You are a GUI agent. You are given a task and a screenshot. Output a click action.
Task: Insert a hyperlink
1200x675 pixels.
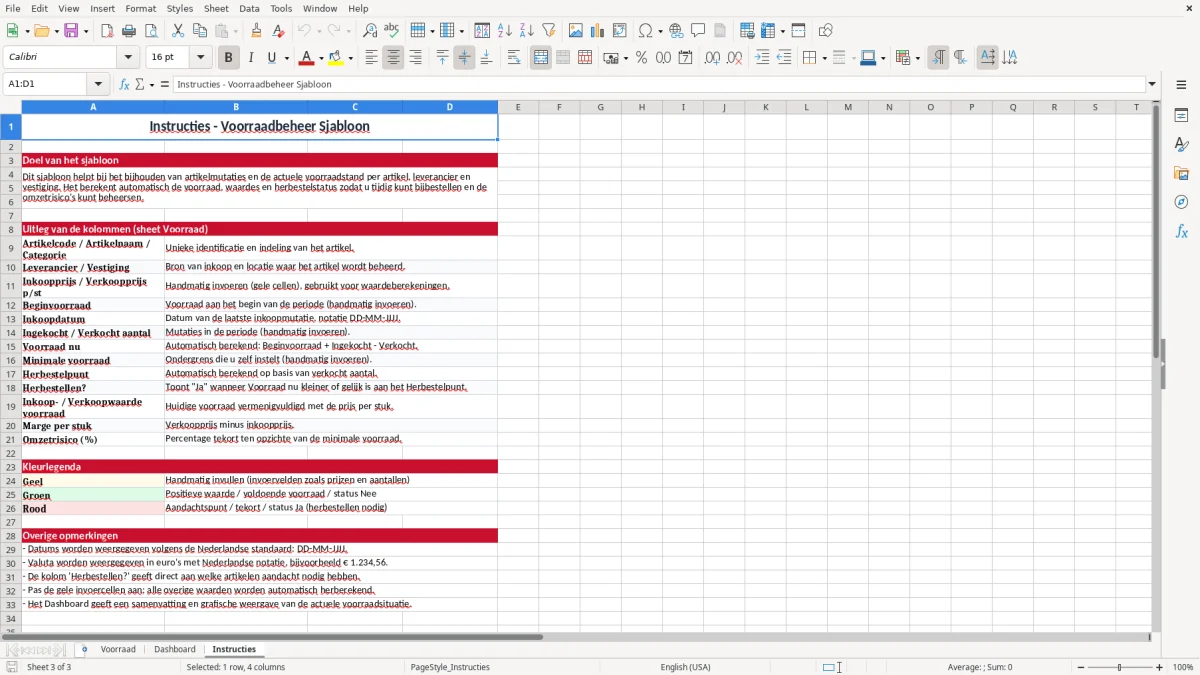(x=676, y=31)
